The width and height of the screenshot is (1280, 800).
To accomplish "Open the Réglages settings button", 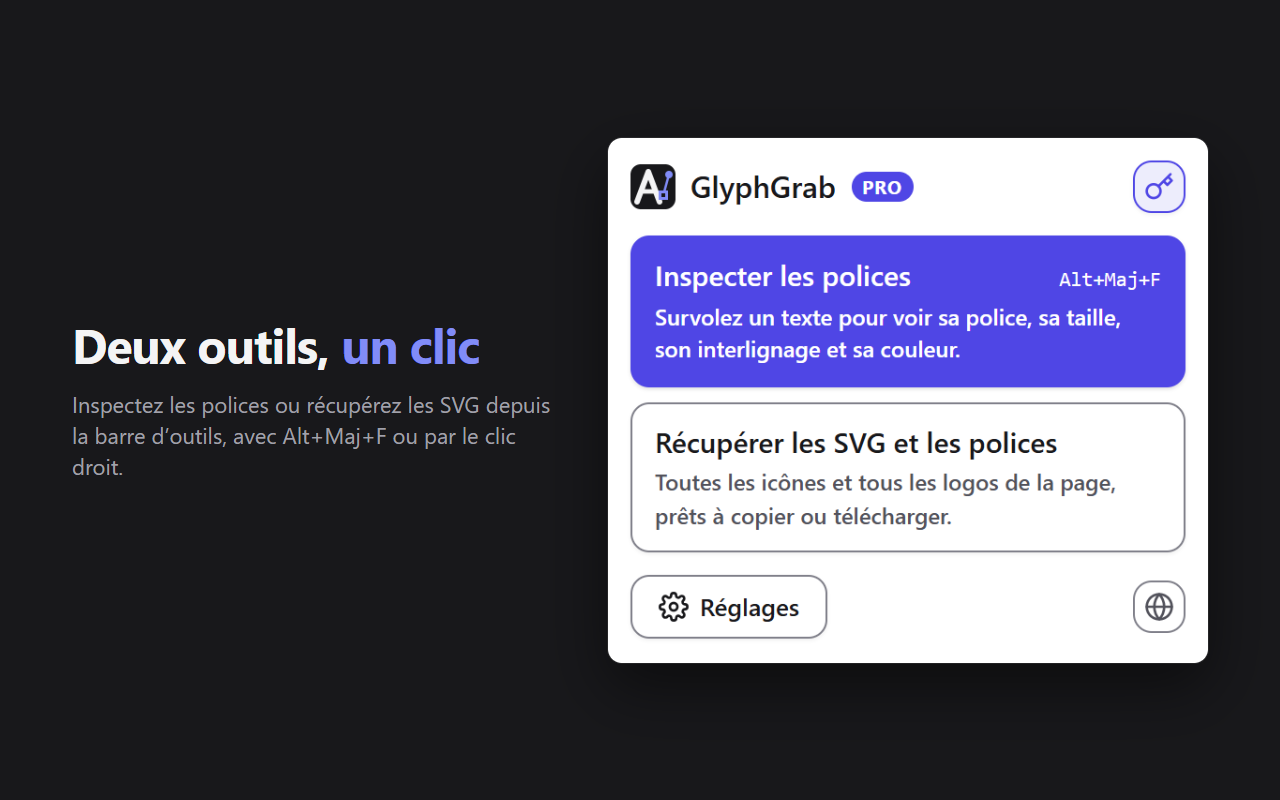I will pyautogui.click(x=729, y=607).
